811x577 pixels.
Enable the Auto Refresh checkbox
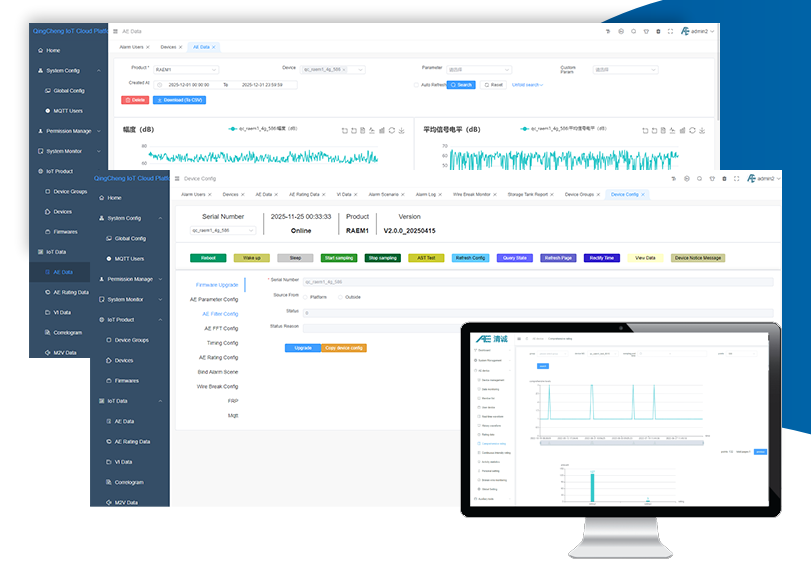(x=417, y=85)
